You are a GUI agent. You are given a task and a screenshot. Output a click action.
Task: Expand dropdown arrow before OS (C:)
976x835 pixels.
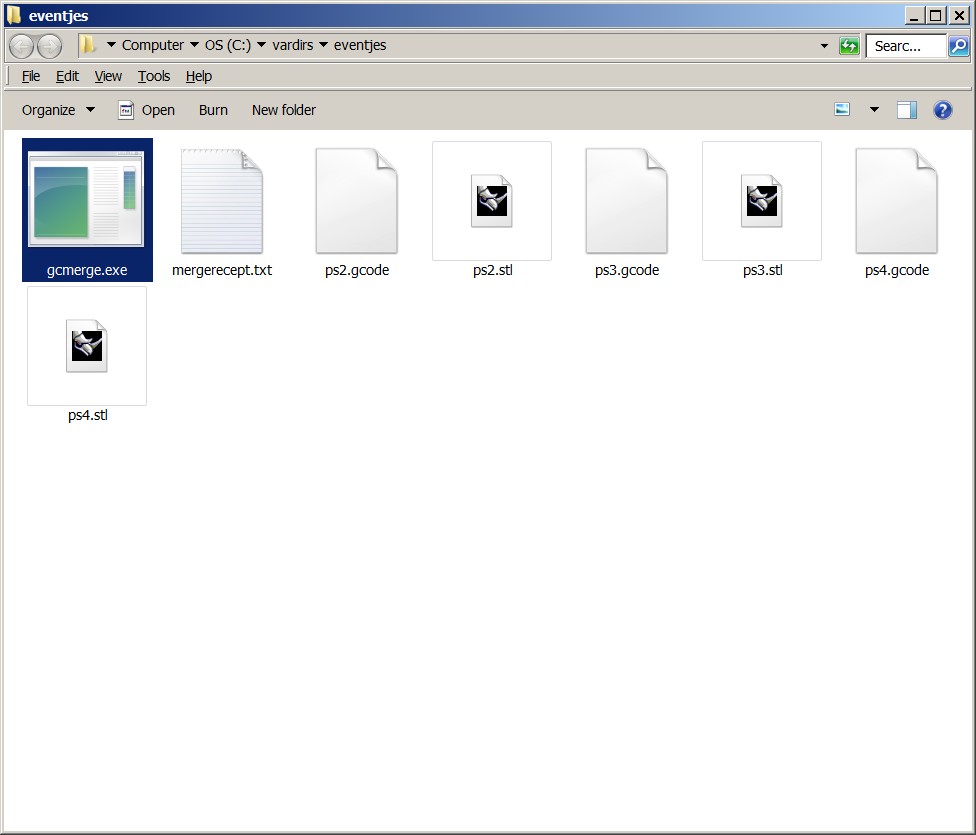click(194, 45)
